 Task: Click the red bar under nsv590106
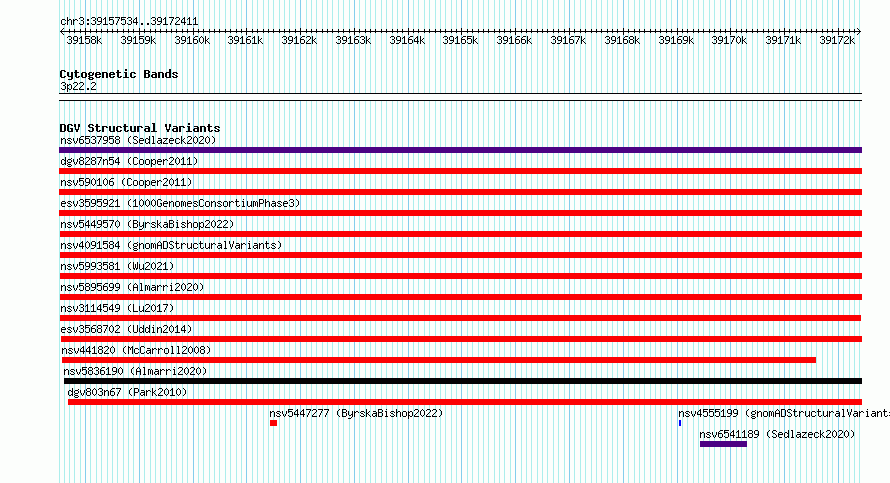pos(460,192)
